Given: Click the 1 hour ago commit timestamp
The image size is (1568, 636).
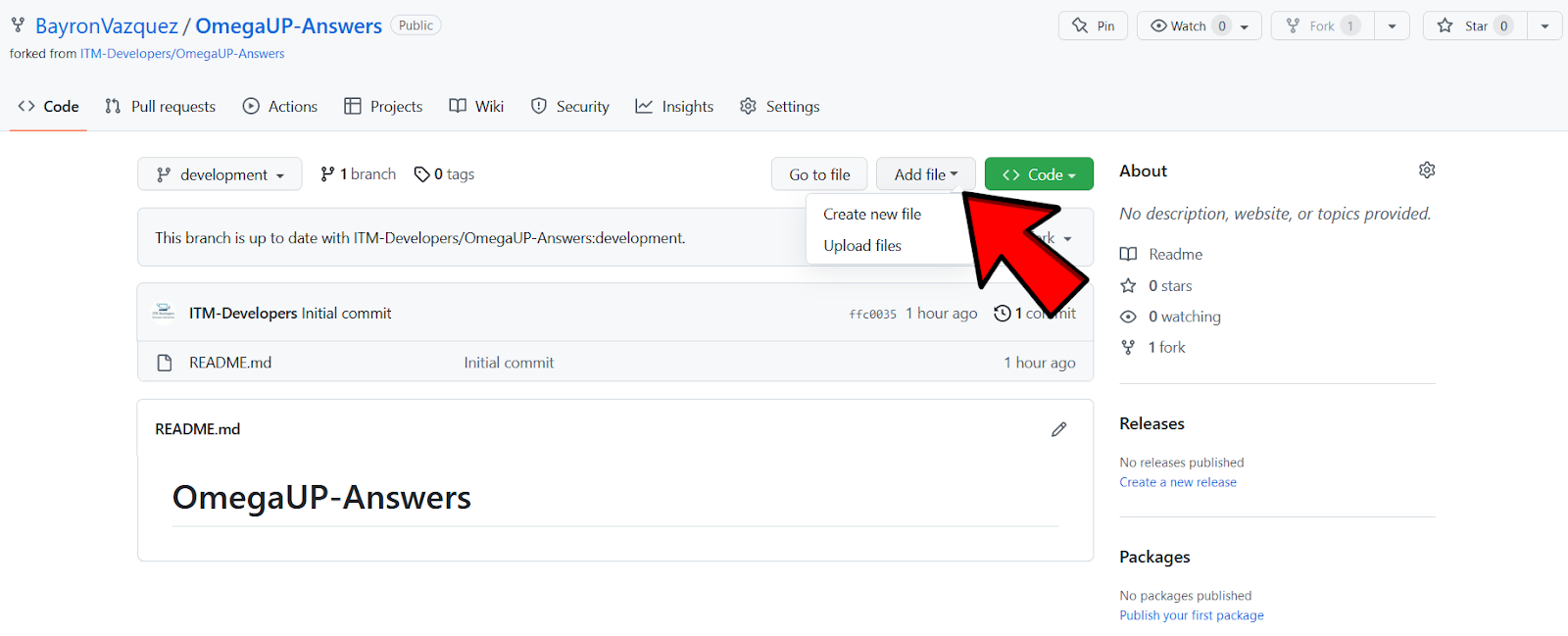Looking at the screenshot, I should coord(941,314).
